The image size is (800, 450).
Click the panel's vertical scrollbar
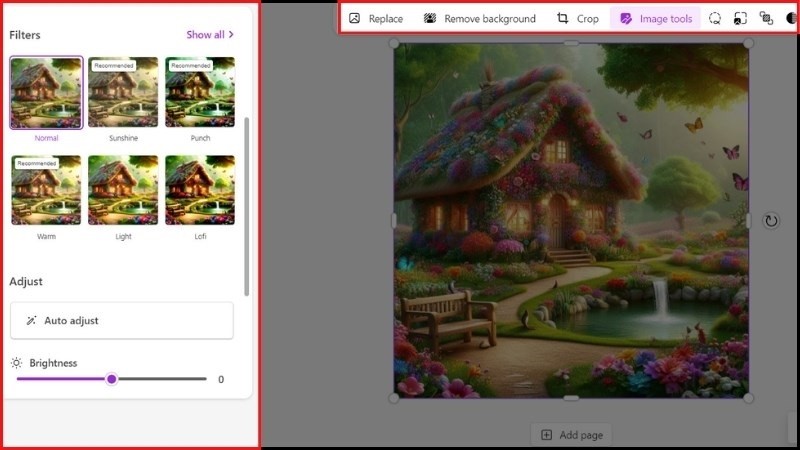247,205
